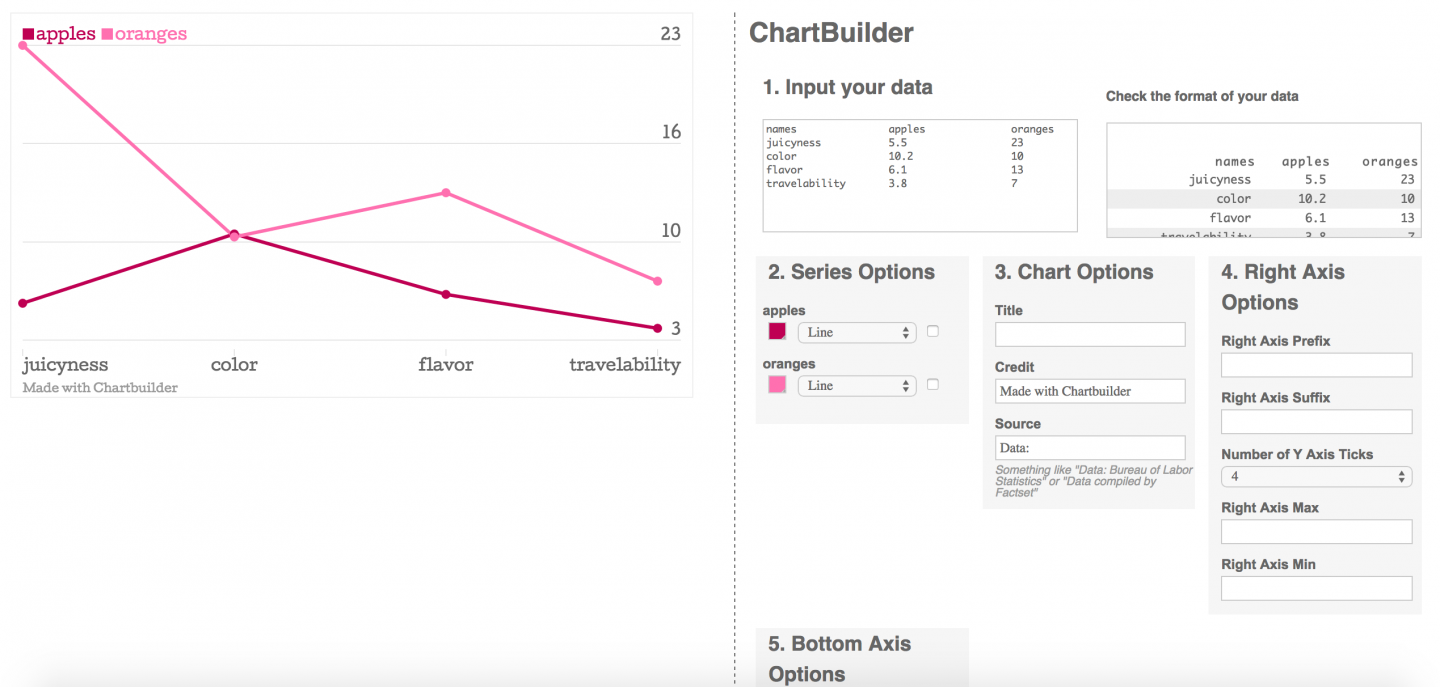
Task: Change the oranges series color swatch
Action: [x=777, y=384]
